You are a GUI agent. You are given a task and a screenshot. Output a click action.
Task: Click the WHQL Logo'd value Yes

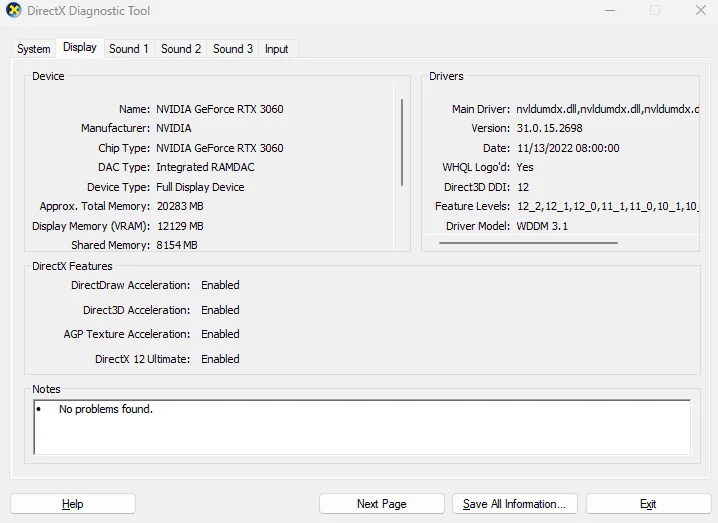point(525,167)
